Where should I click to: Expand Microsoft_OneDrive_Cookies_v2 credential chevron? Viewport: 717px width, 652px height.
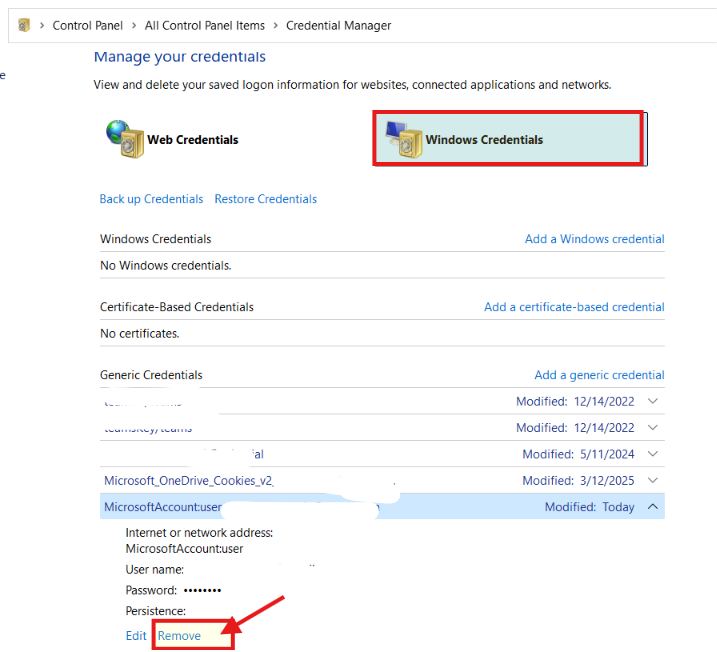click(x=653, y=480)
